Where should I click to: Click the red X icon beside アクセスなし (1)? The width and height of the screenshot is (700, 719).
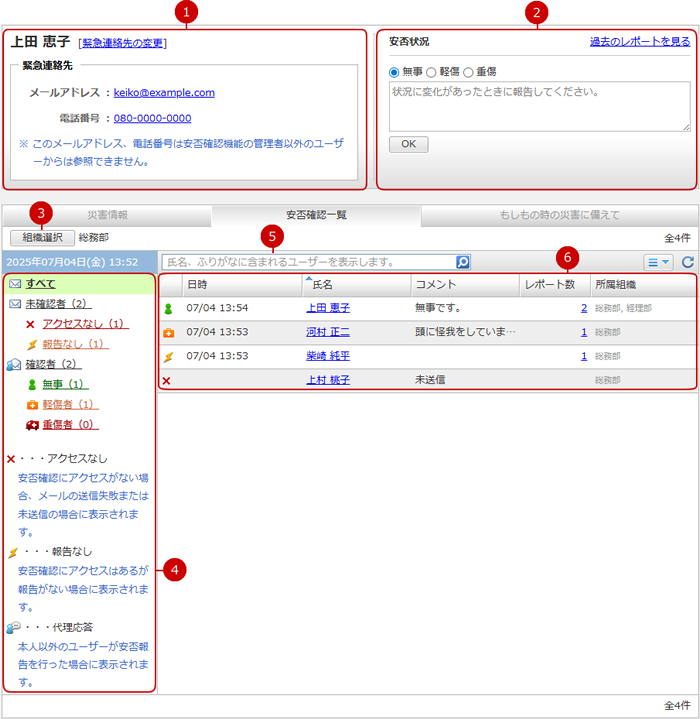30,325
